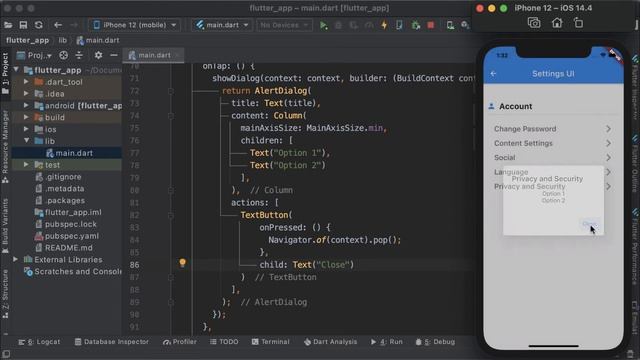Viewport: 640px width, 360px height.
Task: Open the Build Variants side tab
Action: coord(5,226)
